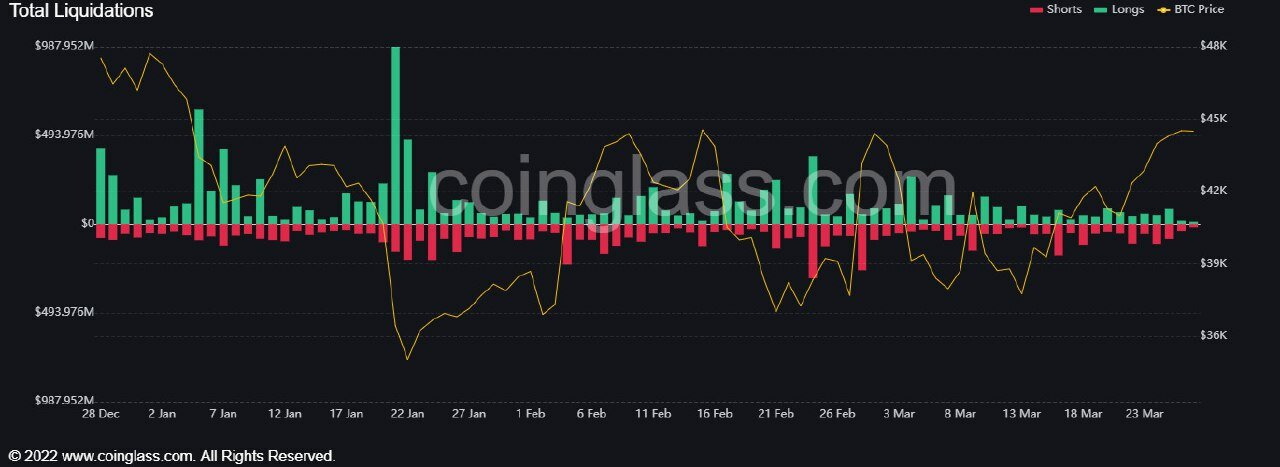Viewport: 1280px width, 467px height.
Task: Select the 16 Feb date label
Action: coord(716,413)
